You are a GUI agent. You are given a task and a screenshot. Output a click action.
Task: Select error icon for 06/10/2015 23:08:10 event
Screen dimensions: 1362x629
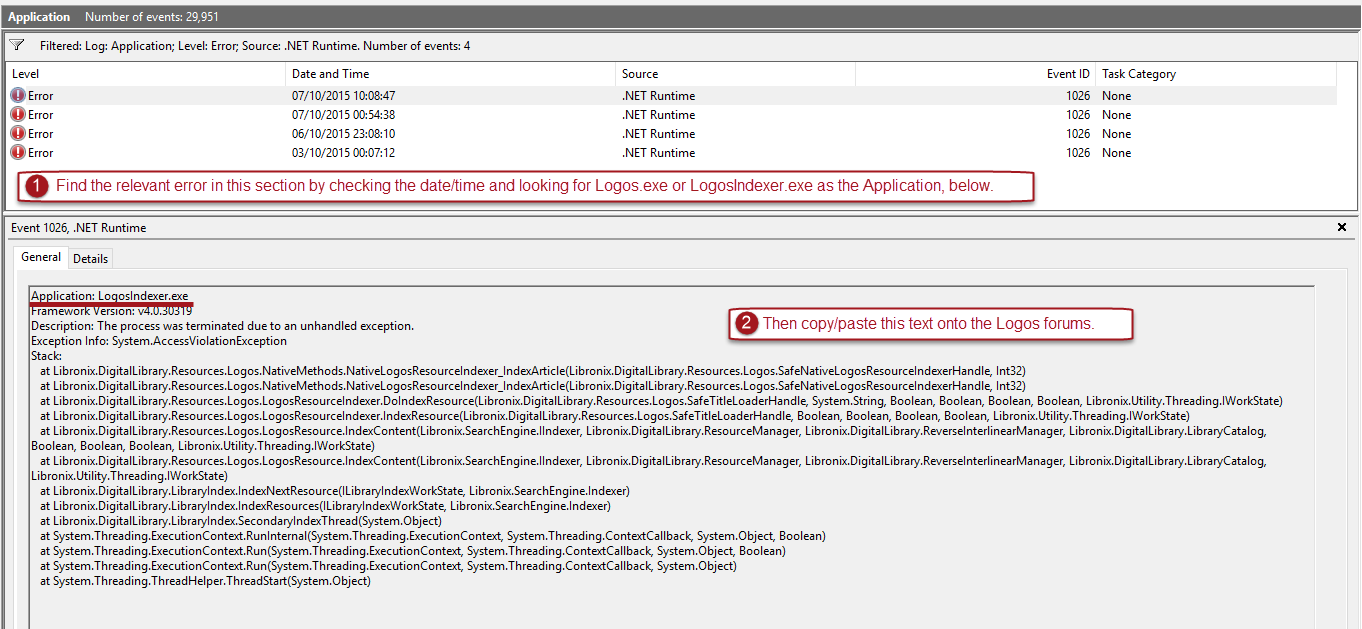pyautogui.click(x=18, y=134)
